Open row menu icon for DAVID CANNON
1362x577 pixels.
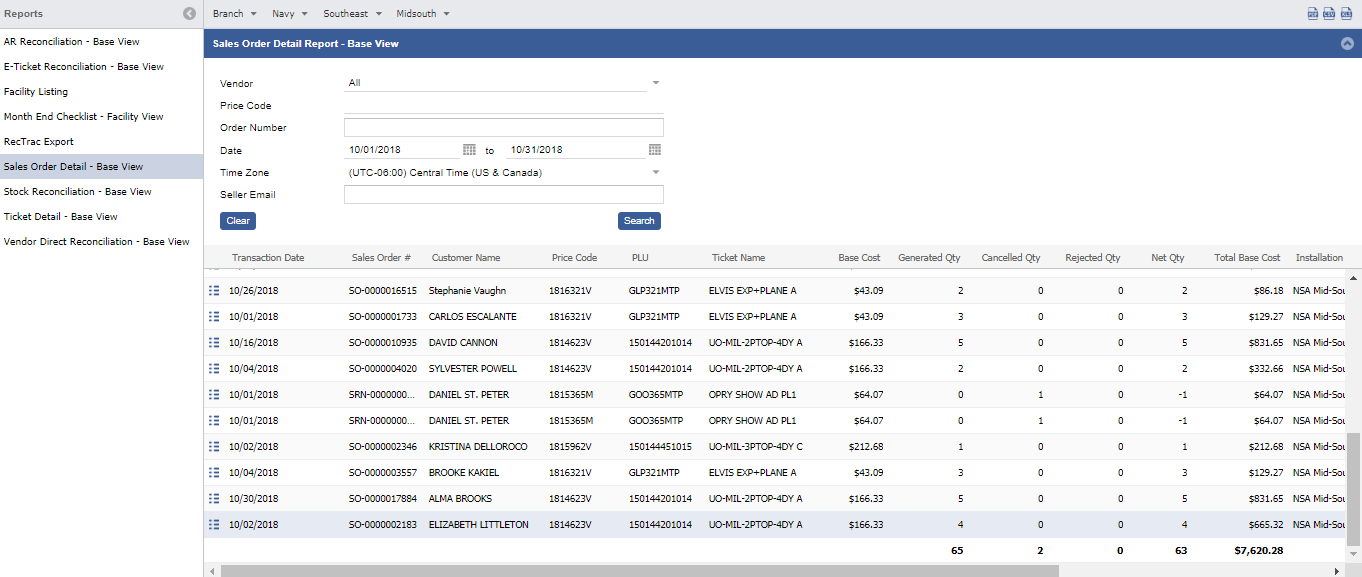(x=214, y=342)
